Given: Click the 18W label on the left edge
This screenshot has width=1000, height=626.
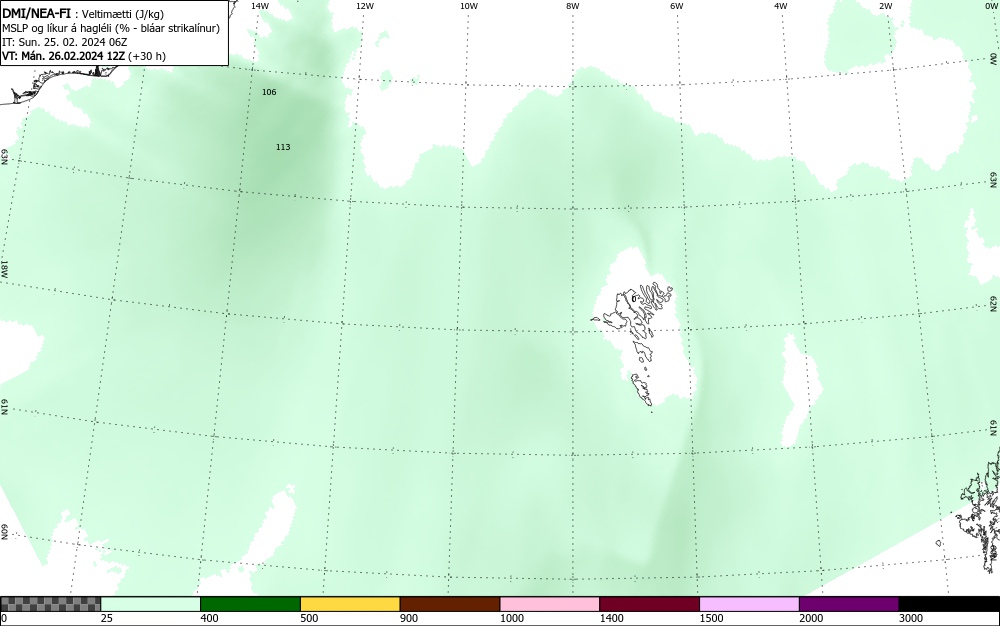Looking at the screenshot, I should tap(4, 268).
